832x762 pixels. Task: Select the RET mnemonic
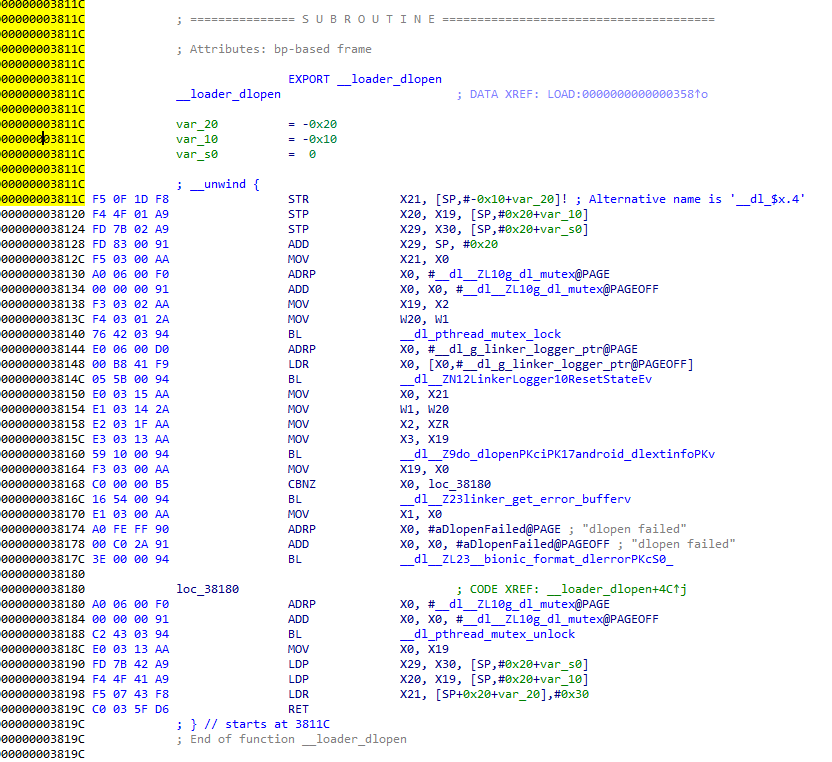click(x=298, y=709)
